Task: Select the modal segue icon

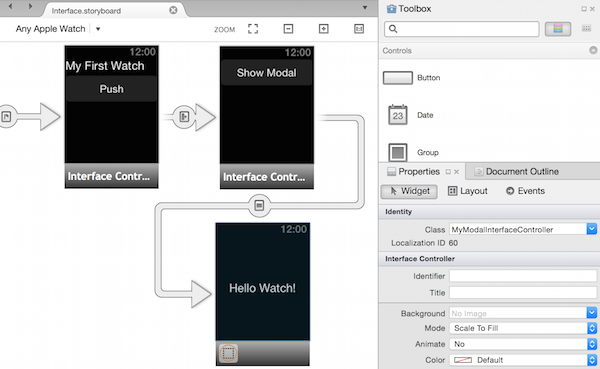Action: click(x=259, y=206)
